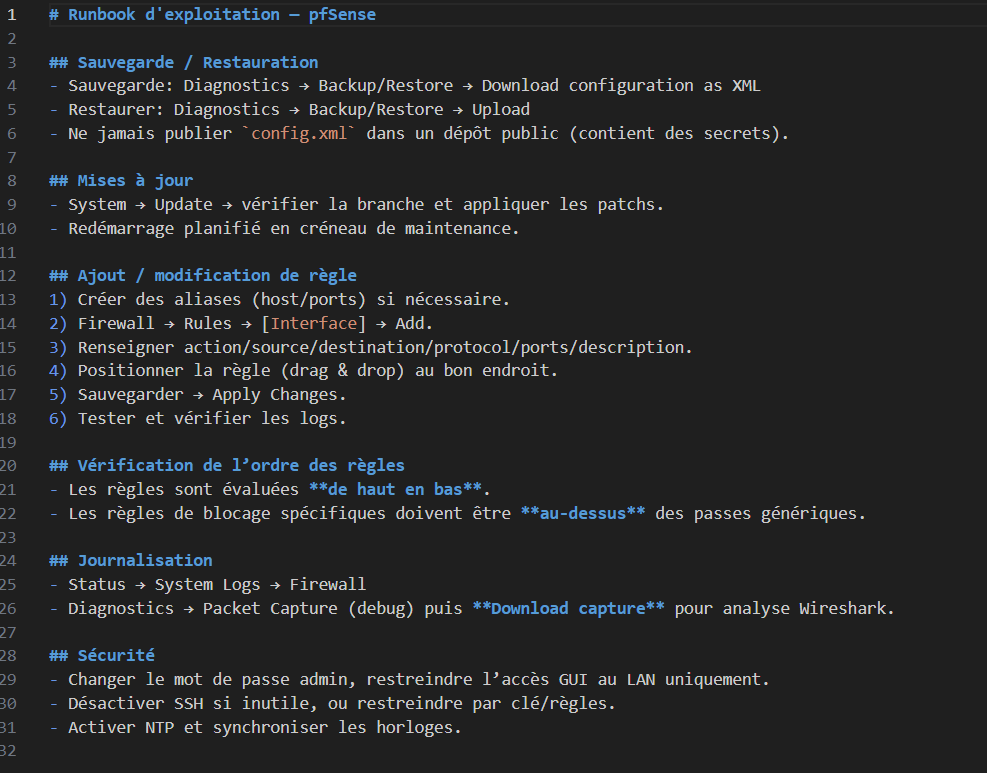987x773 pixels.
Task: Click the [Interface] link reference
Action: [313, 323]
